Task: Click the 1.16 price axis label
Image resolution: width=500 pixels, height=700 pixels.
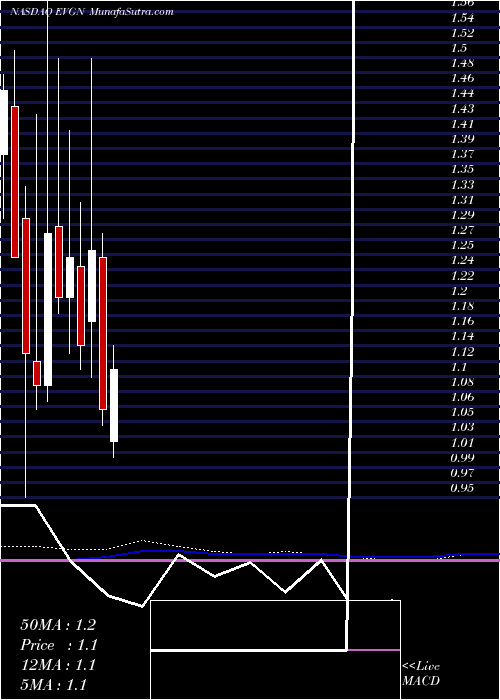Action: click(x=462, y=321)
